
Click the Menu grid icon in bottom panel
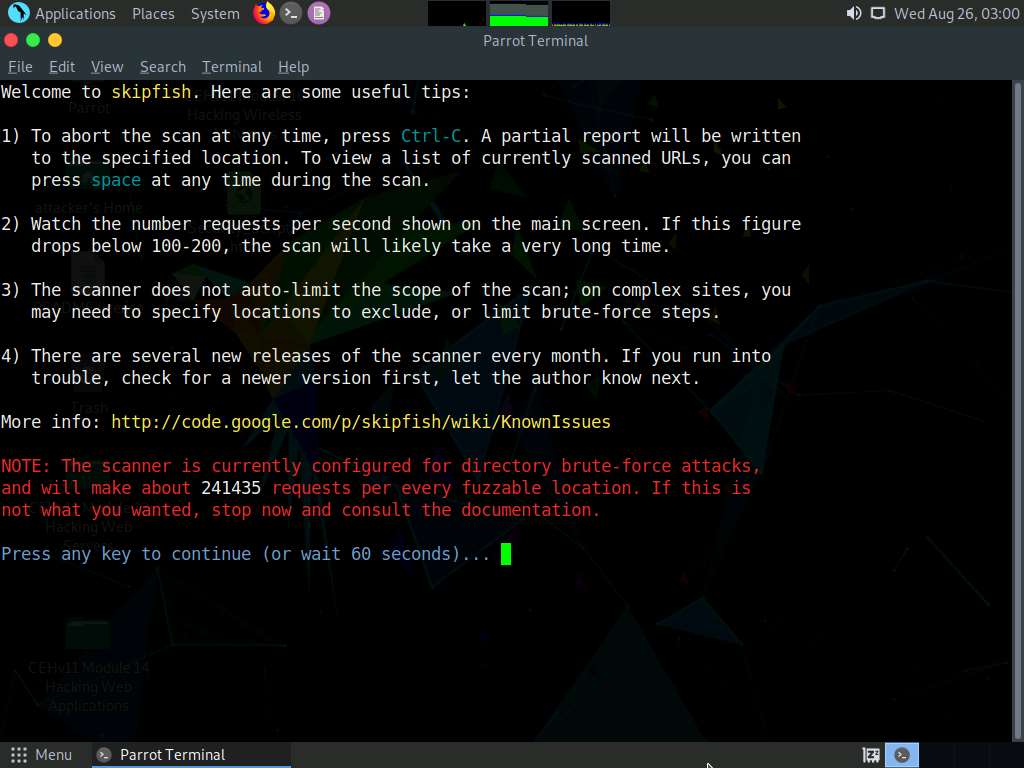[19, 755]
